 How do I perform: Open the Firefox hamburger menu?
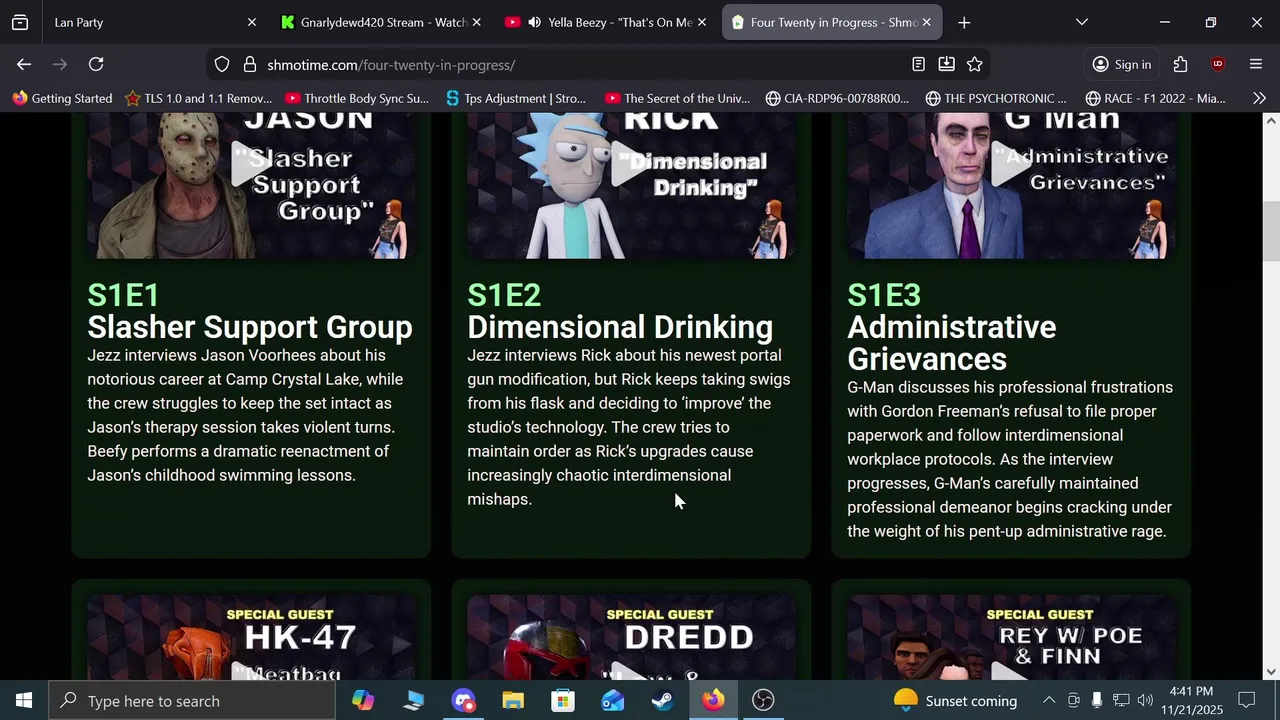1256,64
